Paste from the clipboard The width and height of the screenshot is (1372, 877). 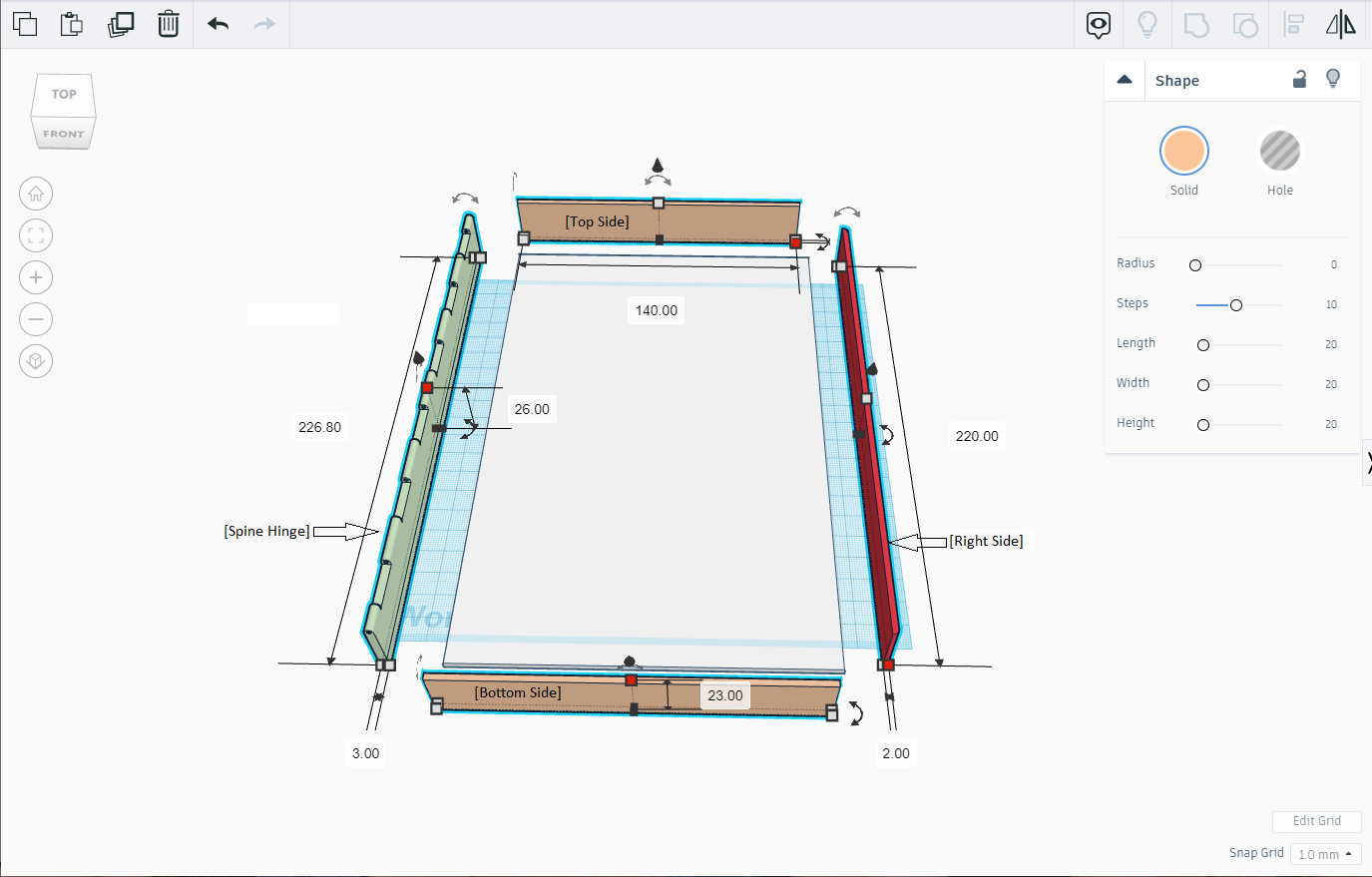tap(71, 24)
